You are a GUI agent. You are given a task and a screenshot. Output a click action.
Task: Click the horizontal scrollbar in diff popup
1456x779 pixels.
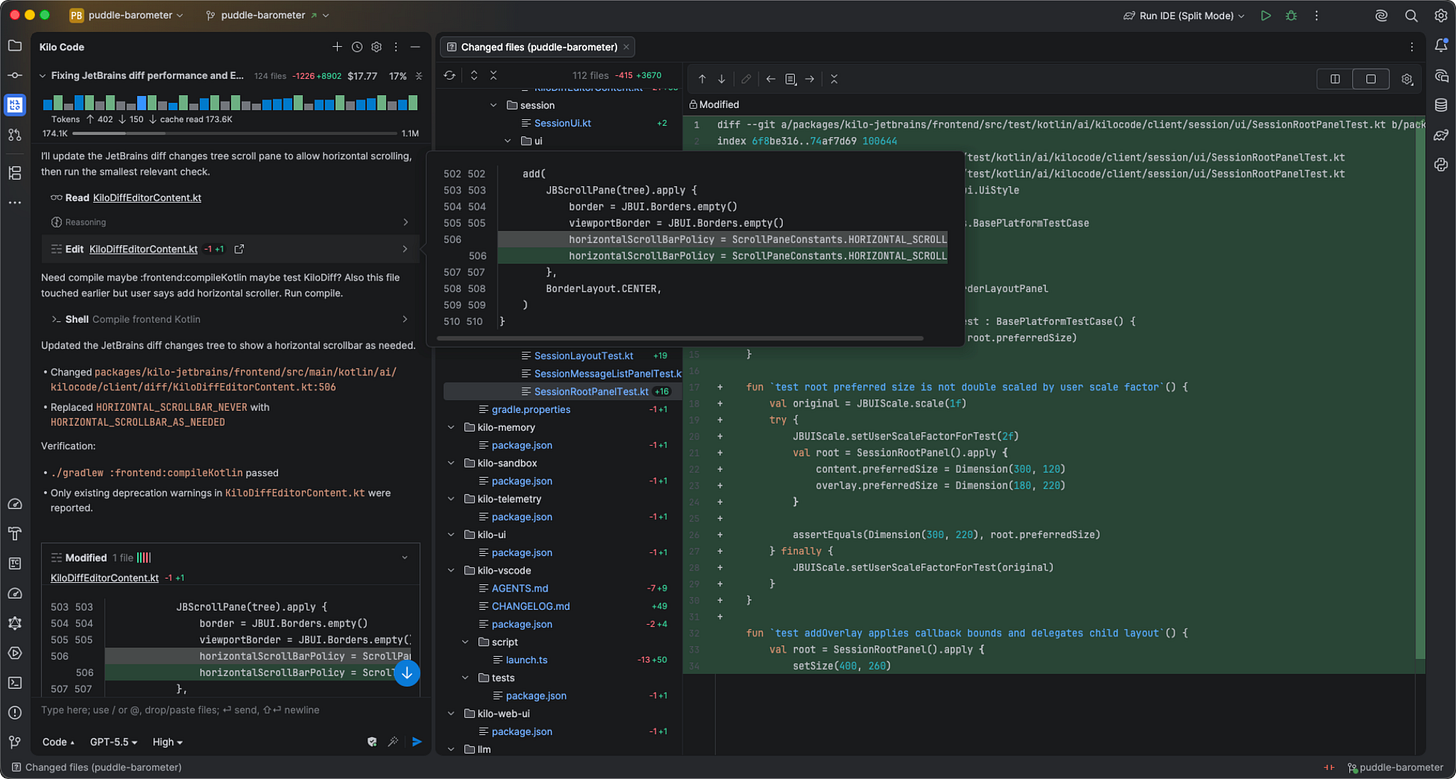coord(680,338)
